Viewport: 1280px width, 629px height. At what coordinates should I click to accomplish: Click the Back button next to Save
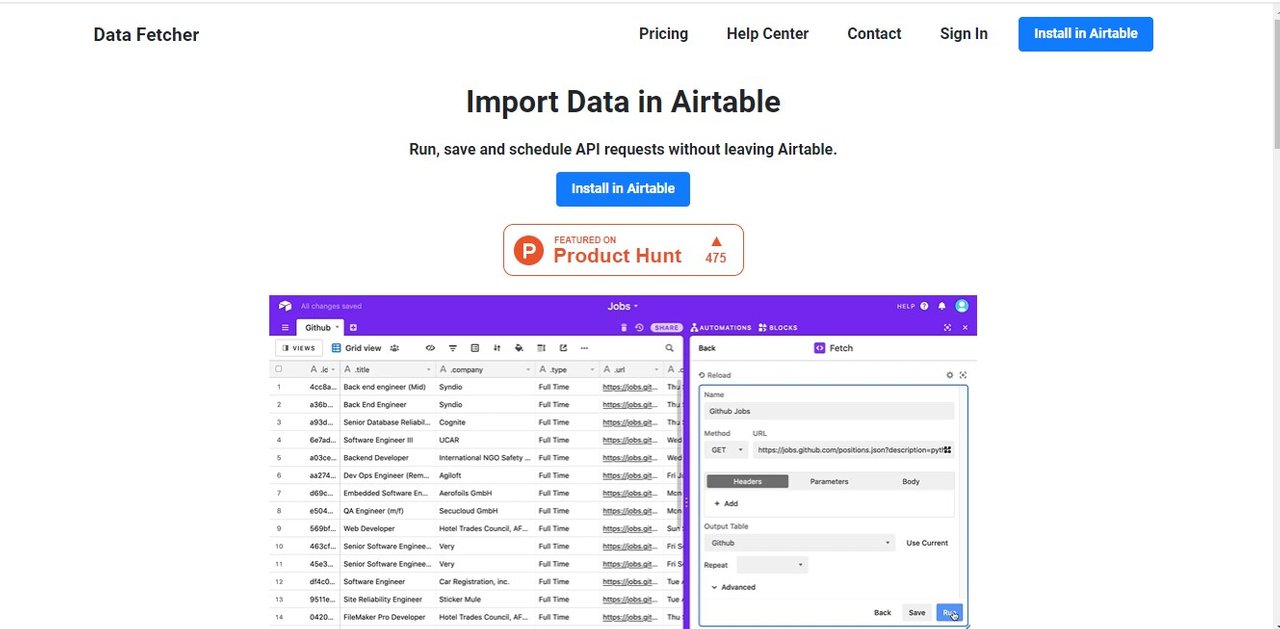click(882, 613)
